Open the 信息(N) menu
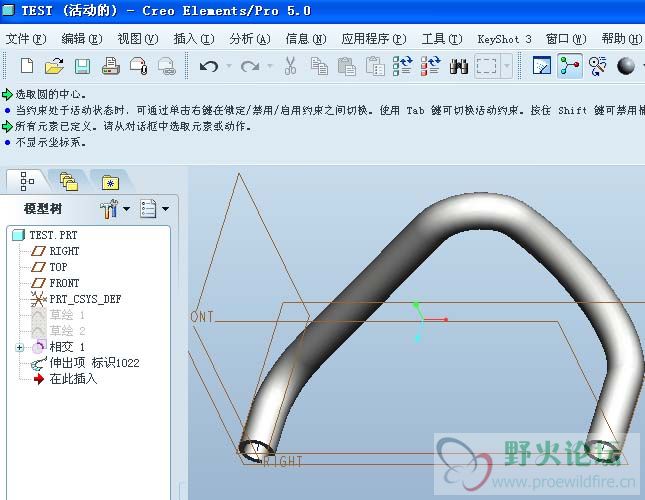645x500 pixels. 306,39
